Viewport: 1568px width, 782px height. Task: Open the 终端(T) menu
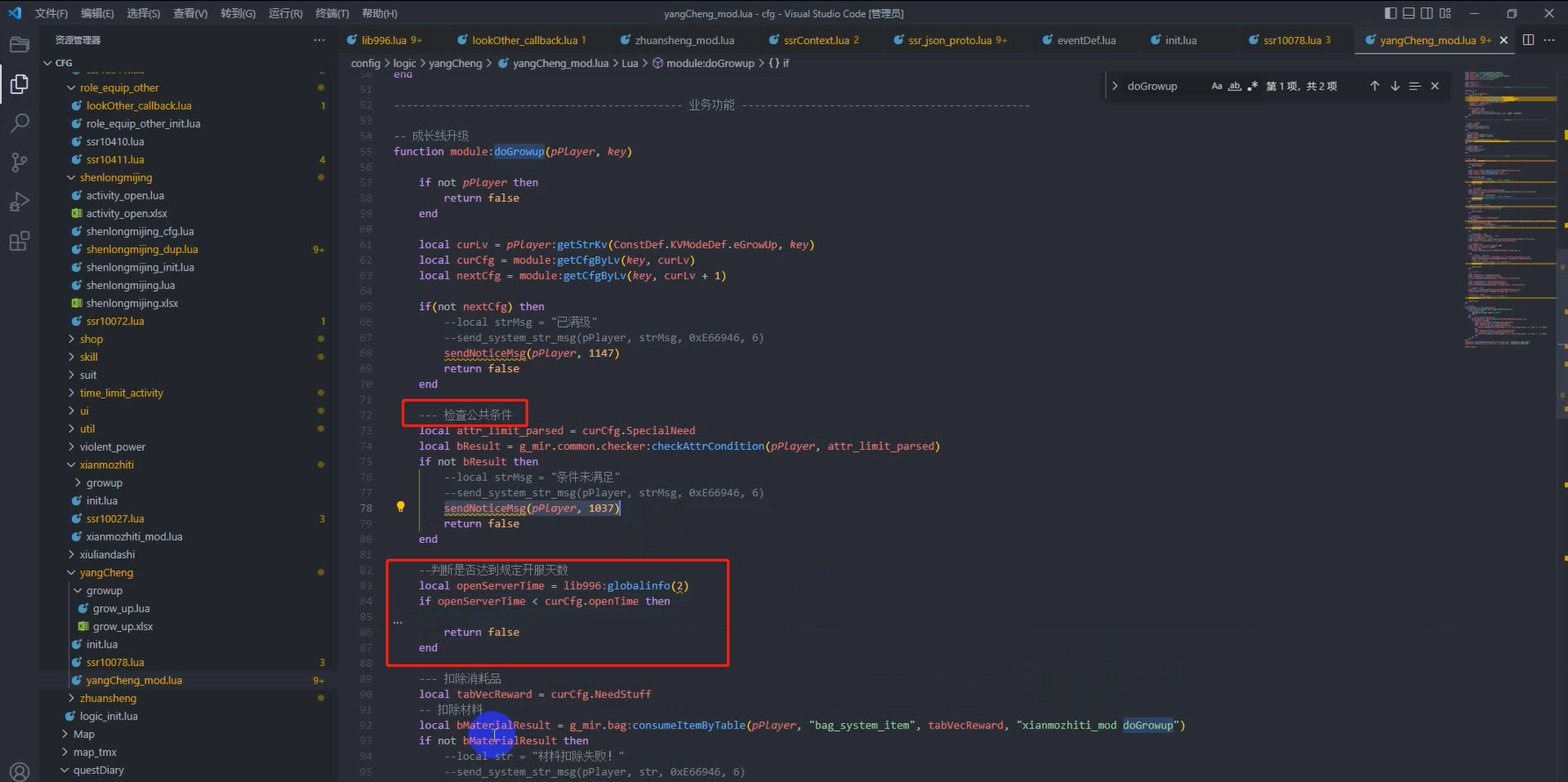331,13
